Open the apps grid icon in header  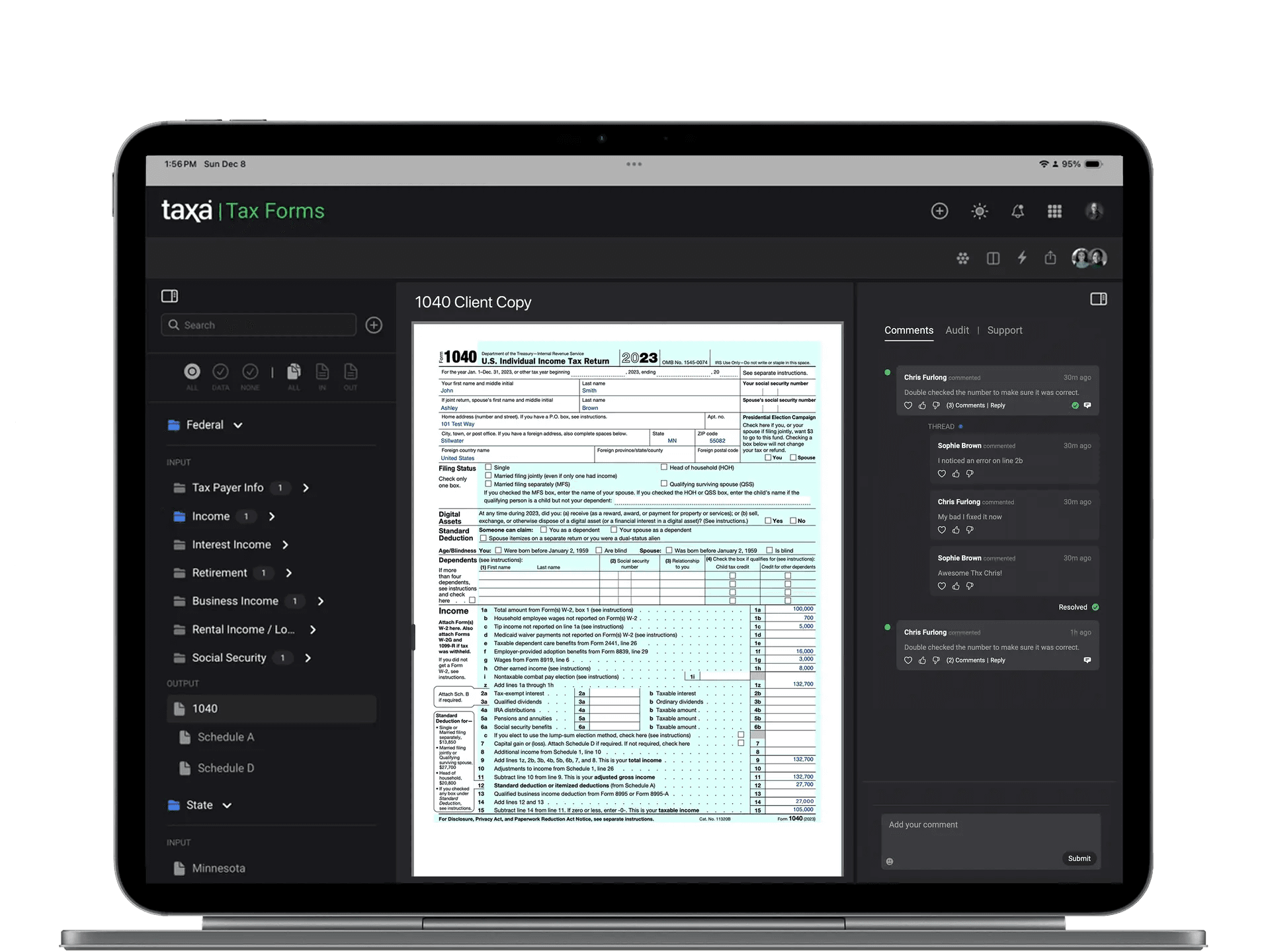[x=1055, y=211]
